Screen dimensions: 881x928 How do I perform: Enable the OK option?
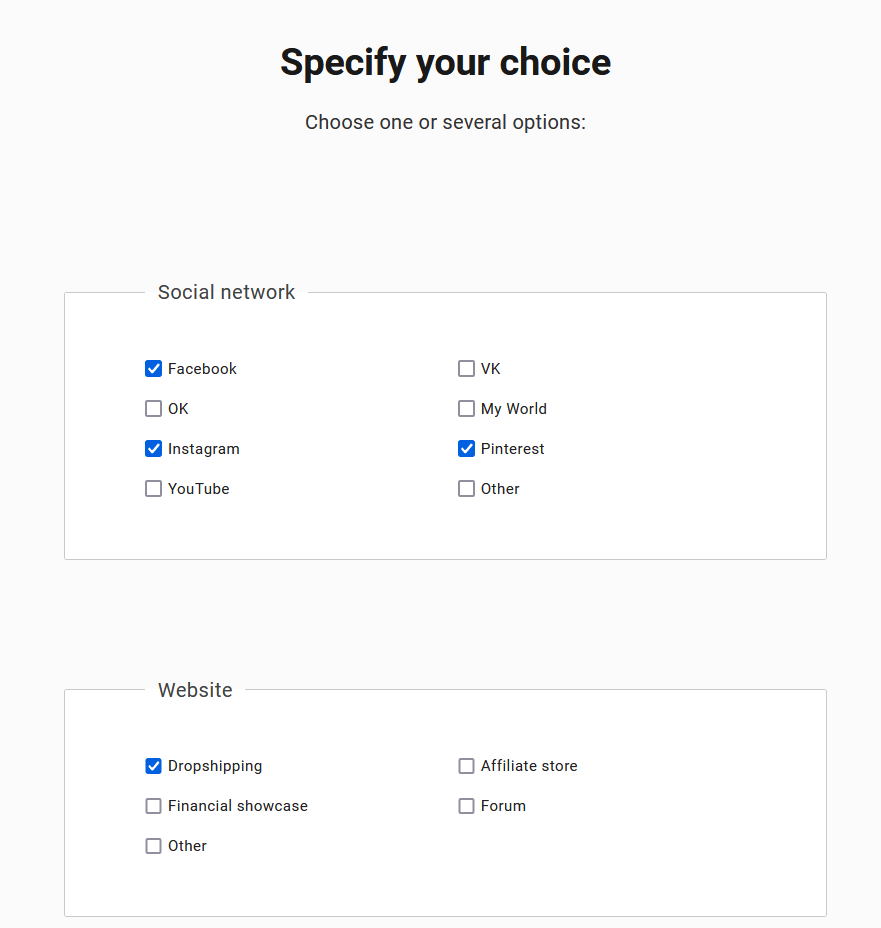tap(153, 408)
